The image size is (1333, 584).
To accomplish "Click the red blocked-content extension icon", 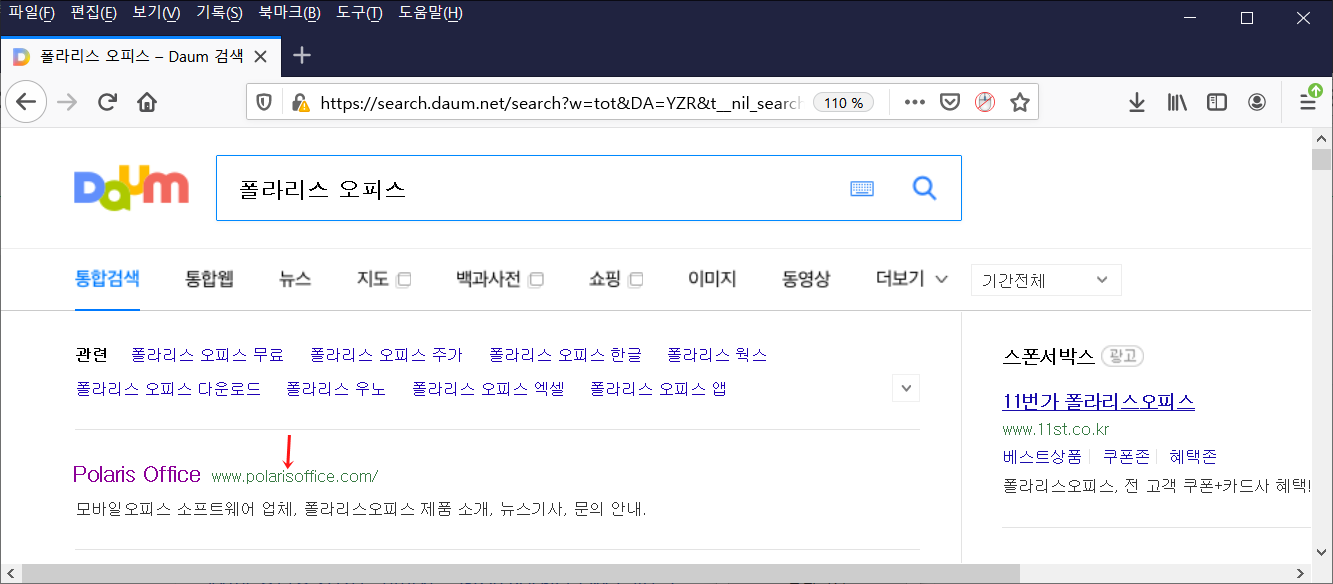I will click(x=985, y=102).
